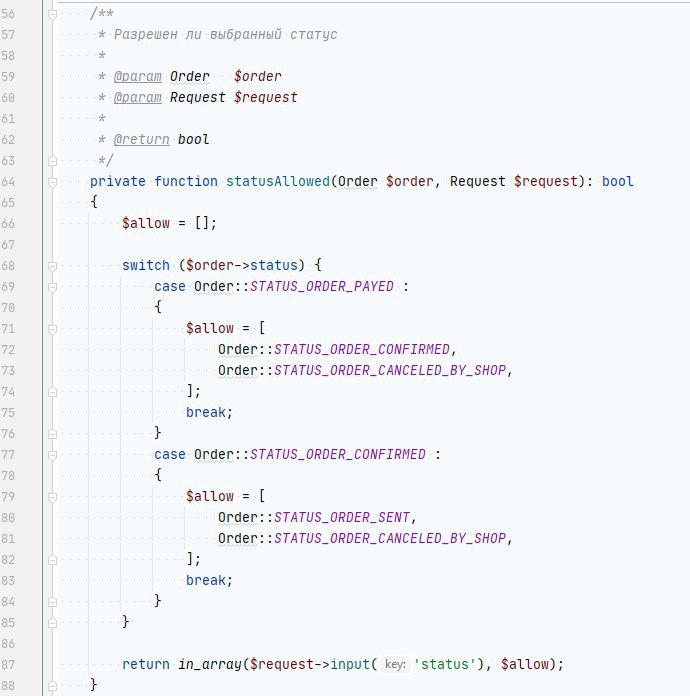Click the @return tag in the doc comment

click(x=142, y=139)
